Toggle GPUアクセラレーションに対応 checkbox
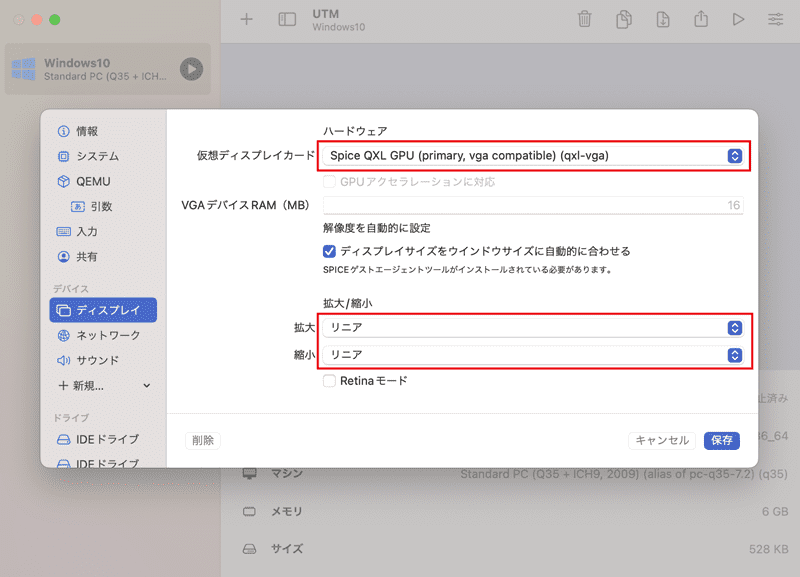The image size is (800, 577). coord(329,182)
